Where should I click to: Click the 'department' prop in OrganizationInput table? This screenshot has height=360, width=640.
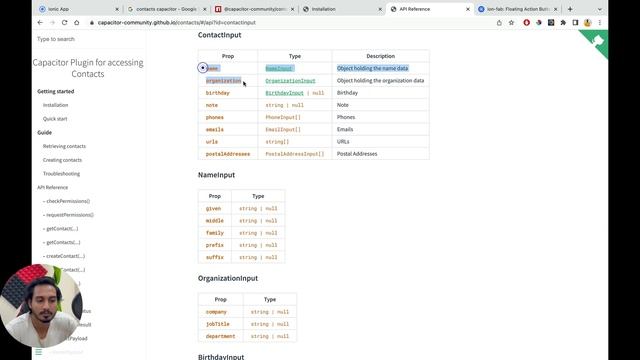tap(220, 336)
